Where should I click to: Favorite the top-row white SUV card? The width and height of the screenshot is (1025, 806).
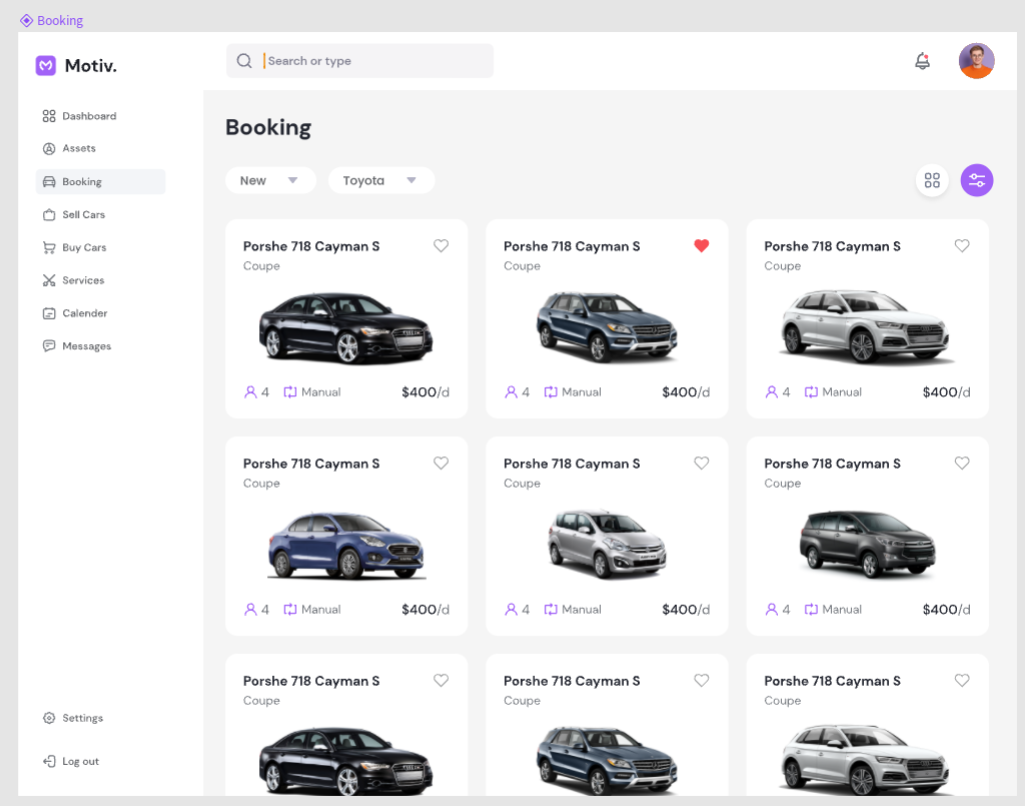(x=962, y=246)
